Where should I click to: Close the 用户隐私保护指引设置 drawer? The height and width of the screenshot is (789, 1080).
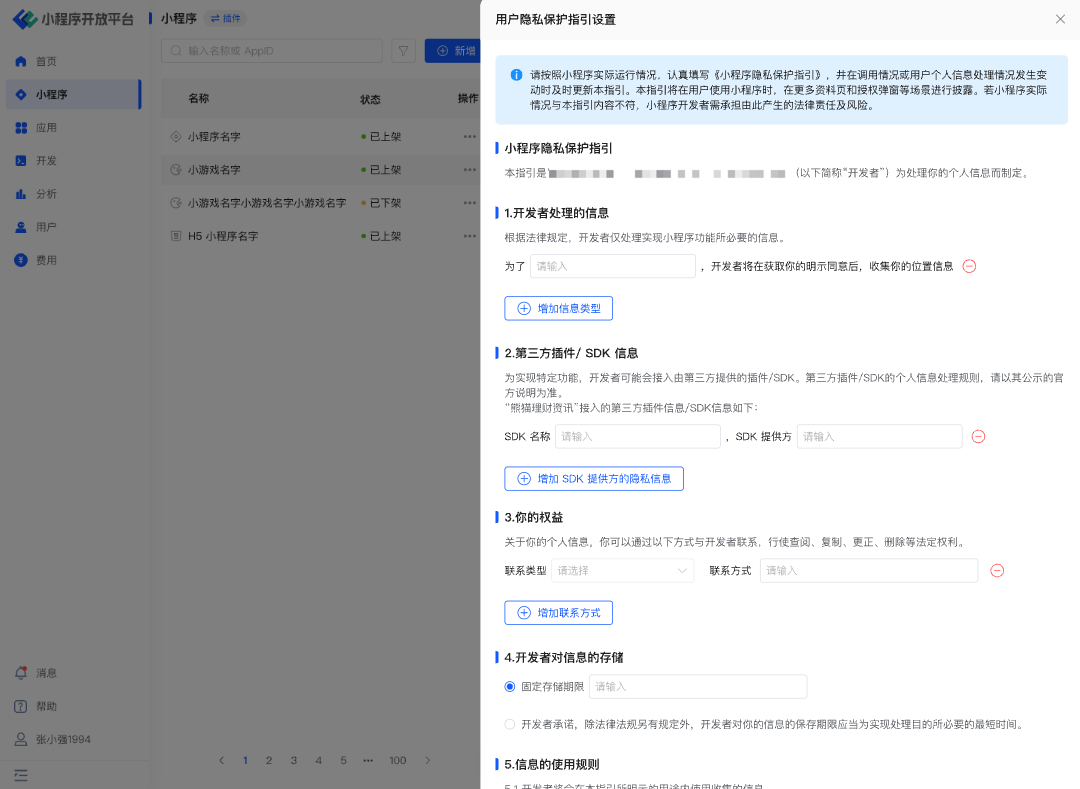pos(1060,19)
